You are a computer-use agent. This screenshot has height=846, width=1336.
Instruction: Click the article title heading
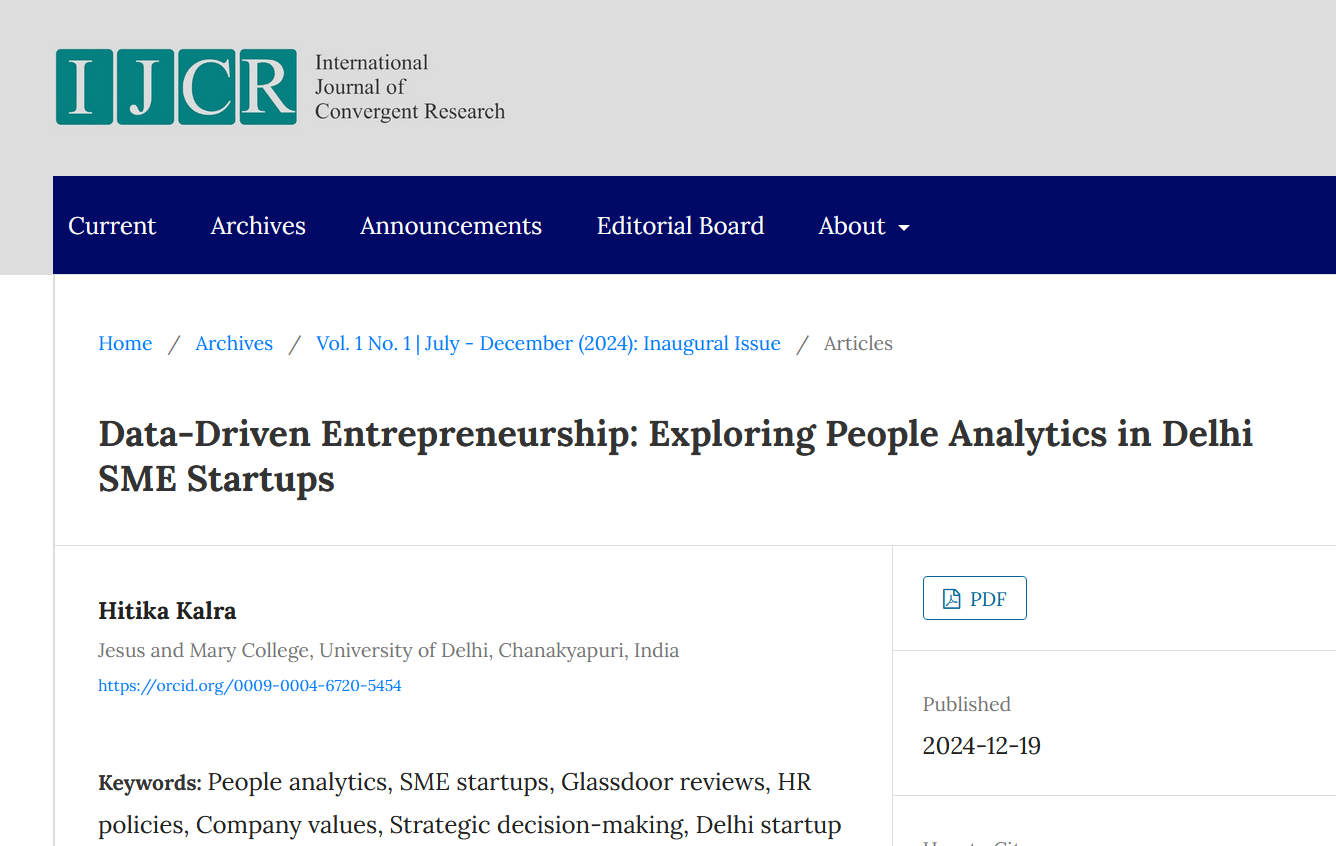675,456
